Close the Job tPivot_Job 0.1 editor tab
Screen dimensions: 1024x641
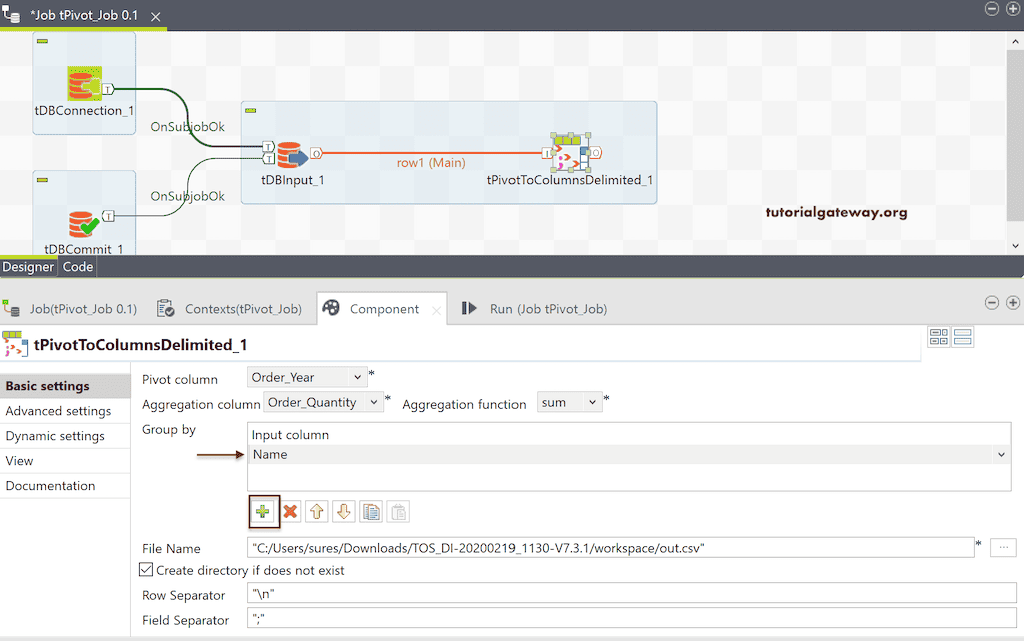pos(155,16)
